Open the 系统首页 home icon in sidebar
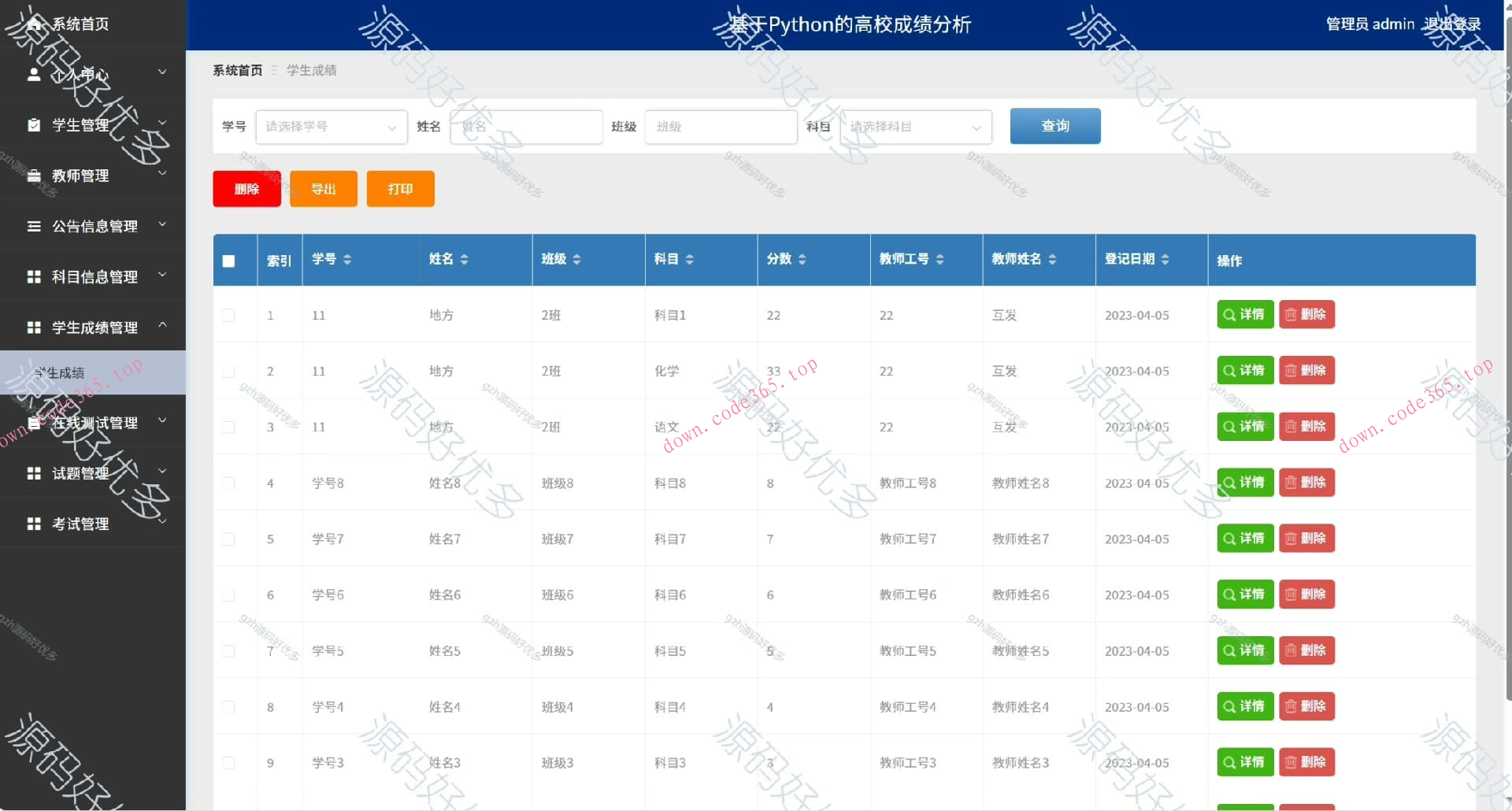This screenshot has height=811, width=1512. (x=34, y=24)
